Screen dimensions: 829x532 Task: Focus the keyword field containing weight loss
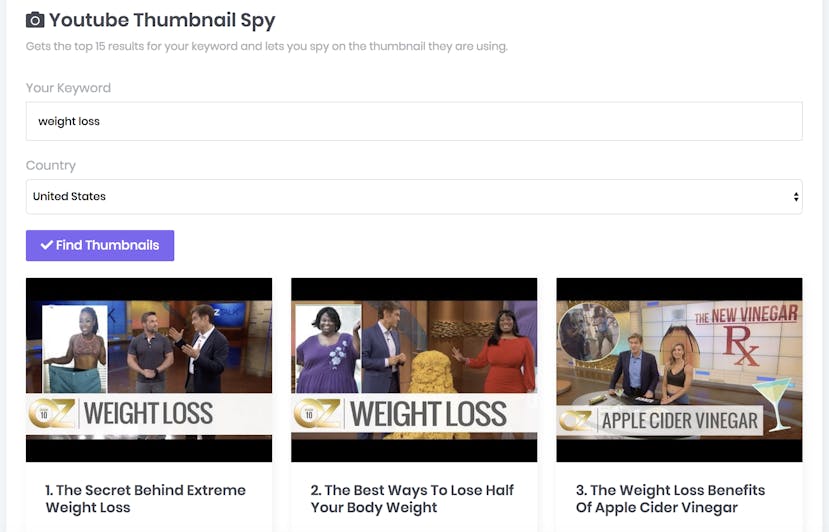coord(414,121)
